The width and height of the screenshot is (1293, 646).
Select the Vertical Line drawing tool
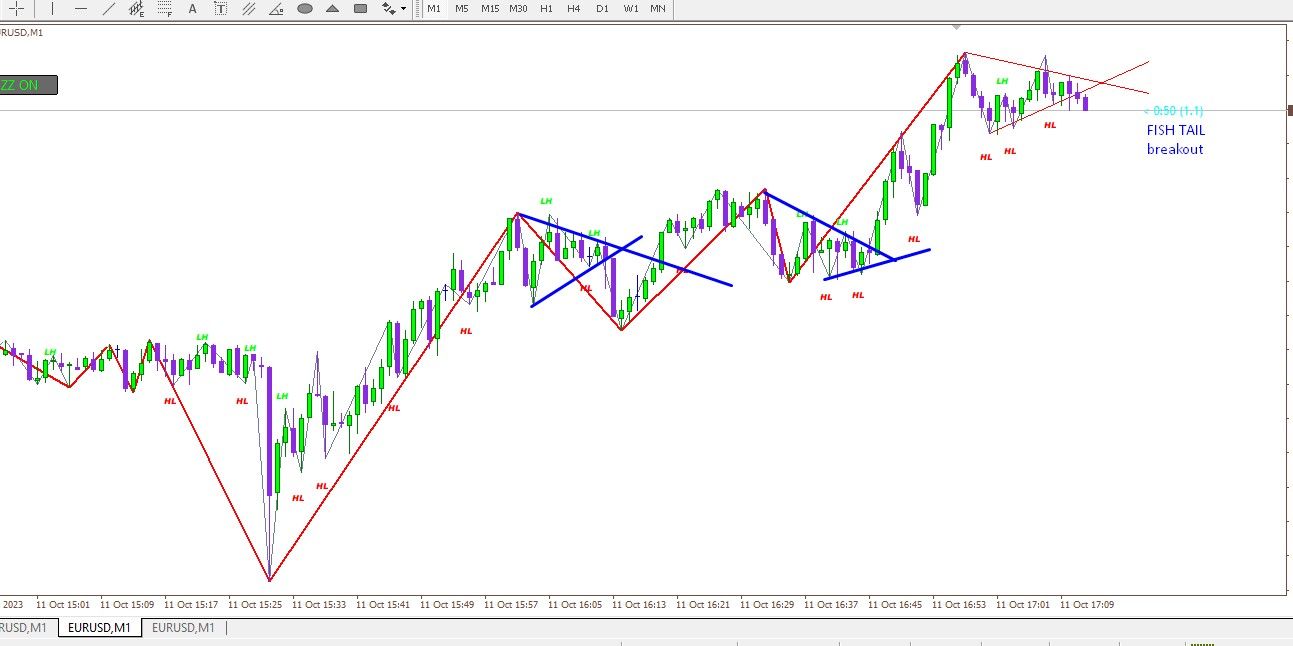point(52,8)
